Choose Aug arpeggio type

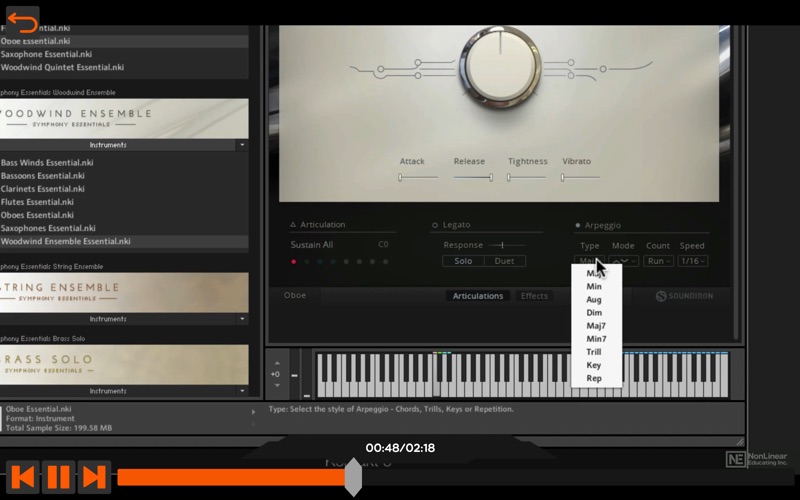pyautogui.click(x=596, y=299)
